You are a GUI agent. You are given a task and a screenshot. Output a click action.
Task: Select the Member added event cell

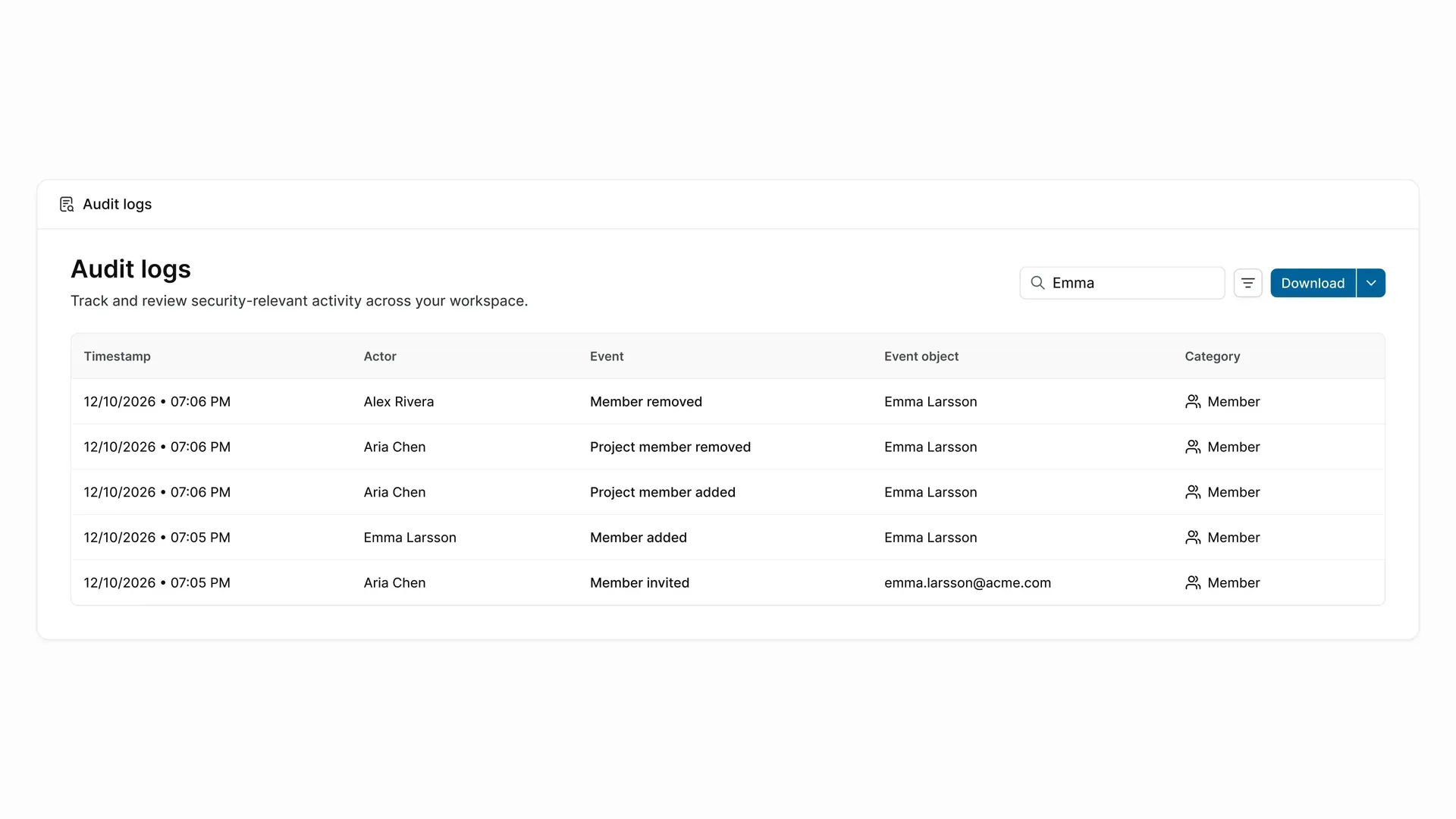[x=639, y=538]
